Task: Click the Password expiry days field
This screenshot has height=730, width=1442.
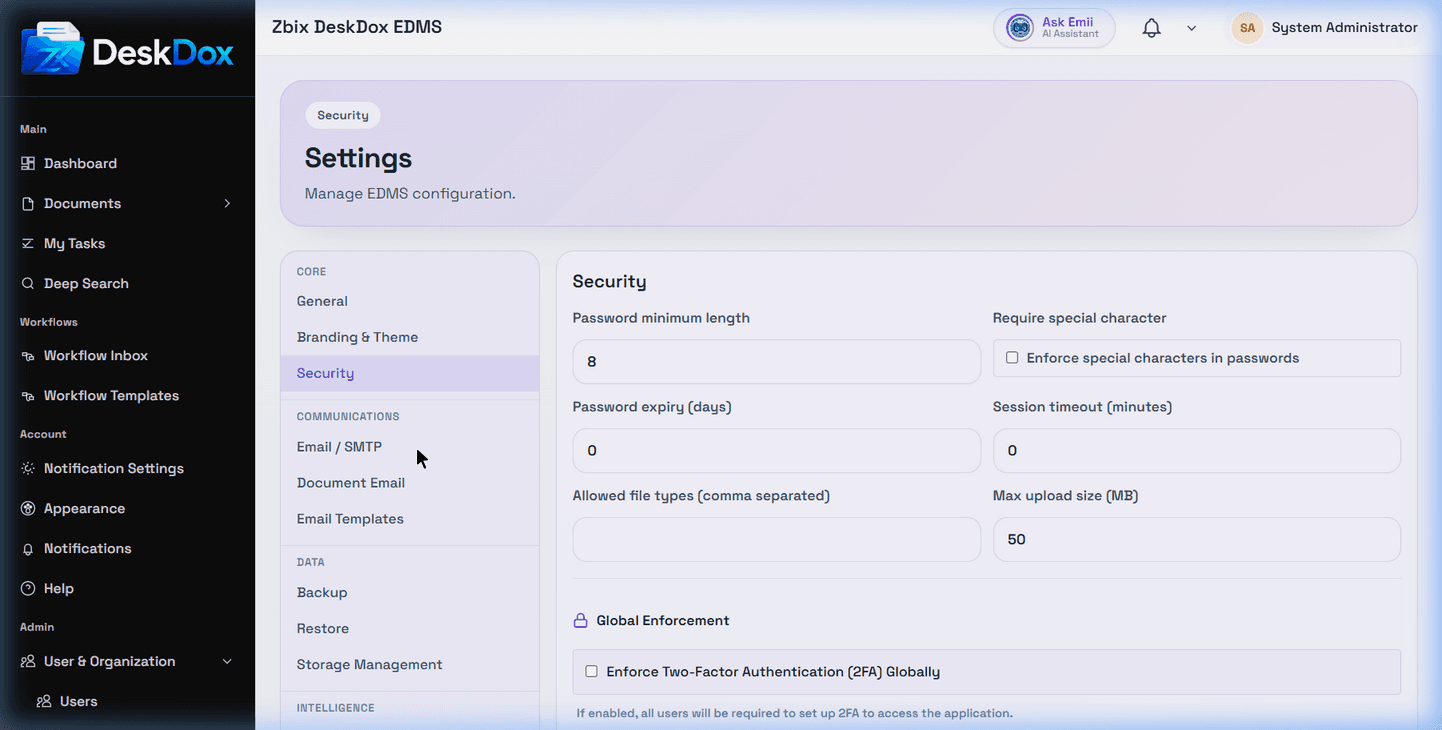Action: 776,450
